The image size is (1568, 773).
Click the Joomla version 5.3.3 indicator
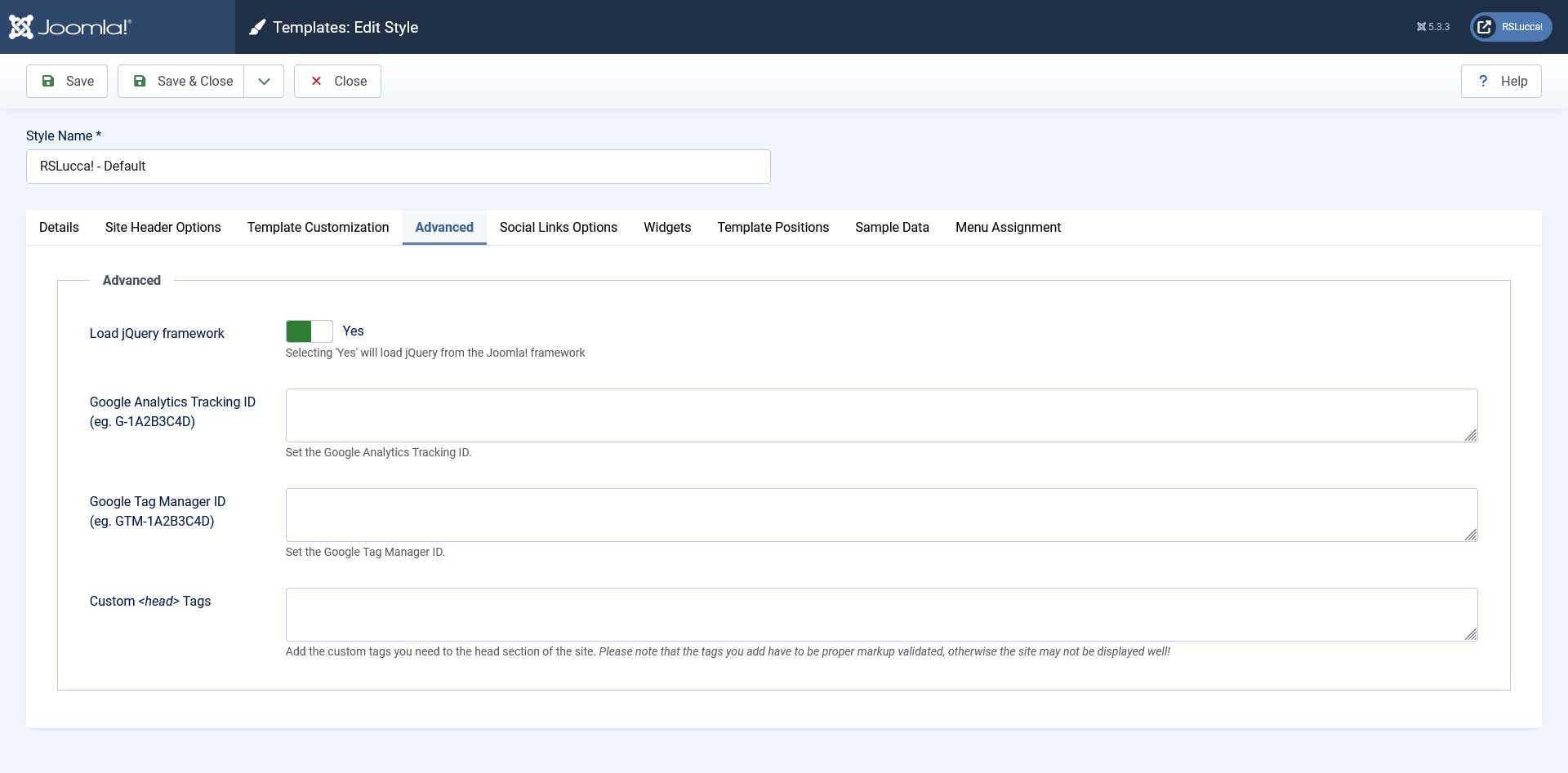point(1433,27)
